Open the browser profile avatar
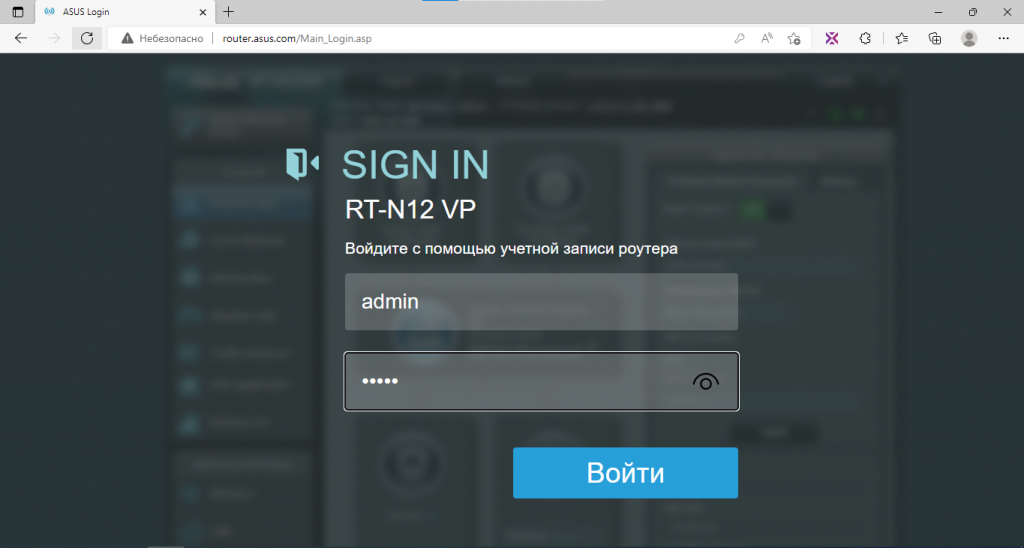1024x548 pixels. point(969,39)
